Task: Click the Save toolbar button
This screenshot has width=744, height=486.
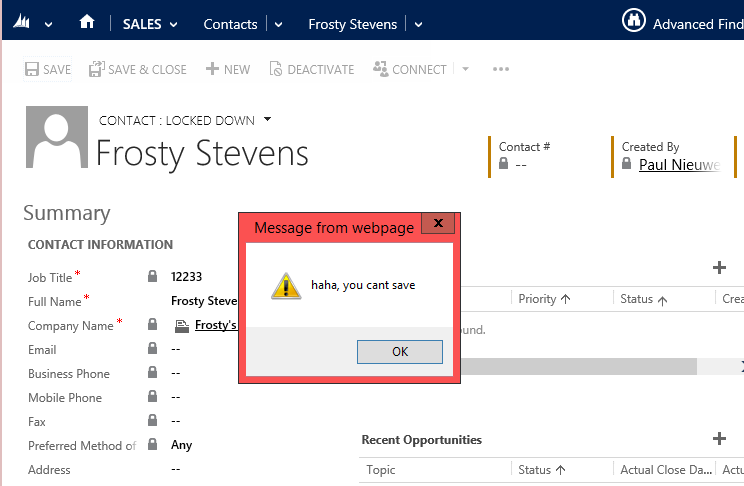Action: point(47,69)
